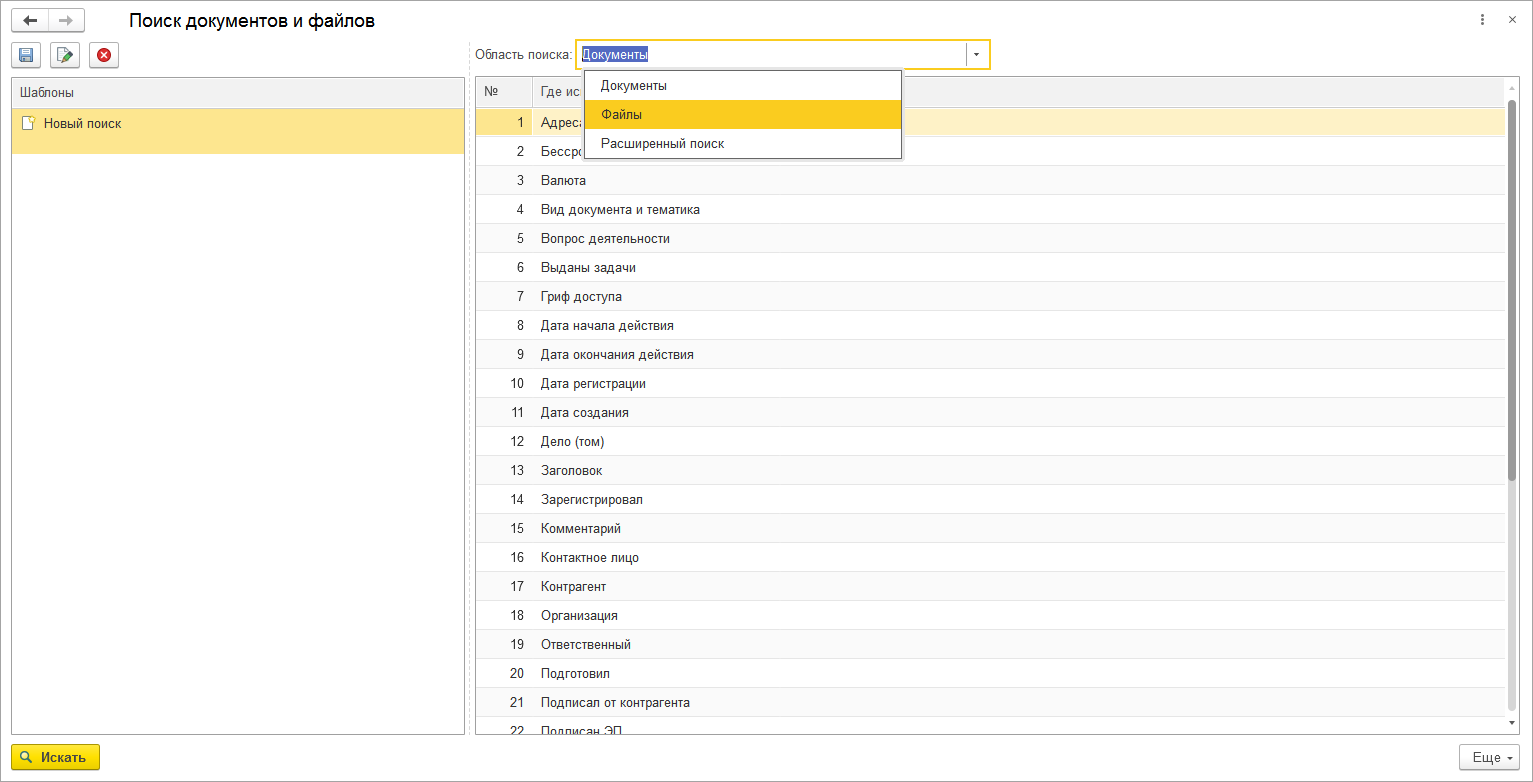The width and height of the screenshot is (1533, 782).
Task: Open the Еще menu button
Action: coord(1489,757)
